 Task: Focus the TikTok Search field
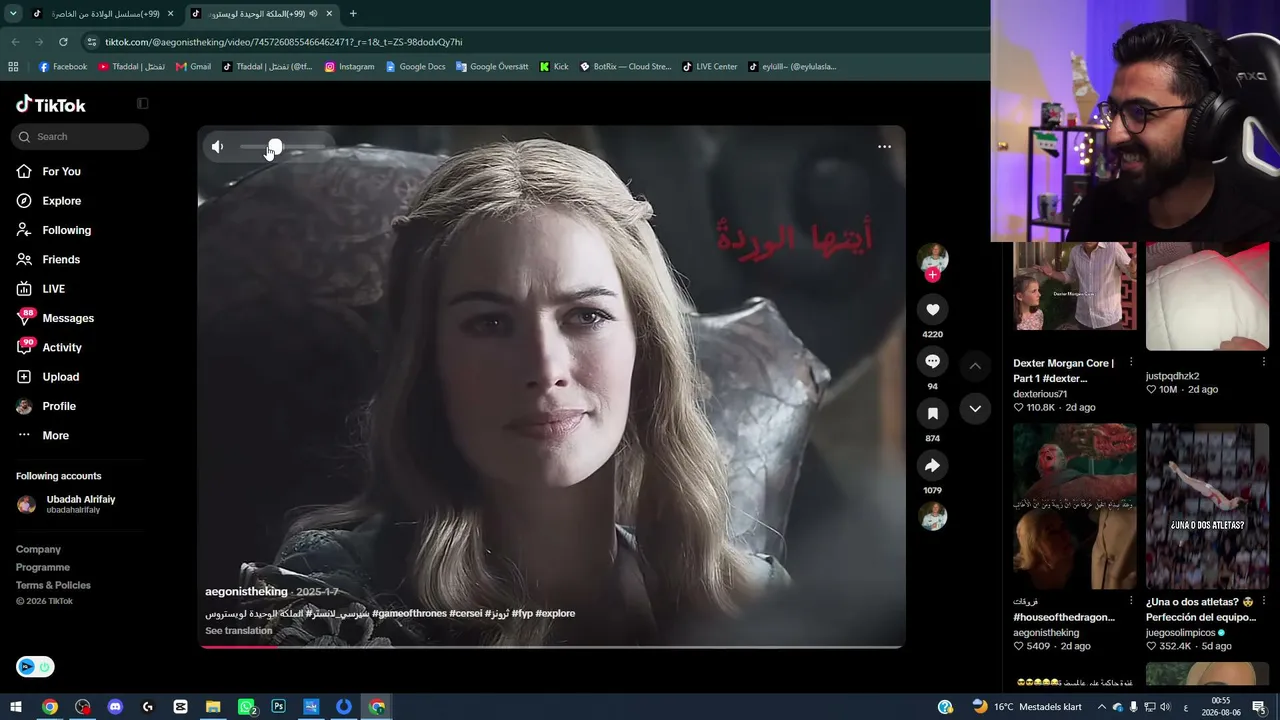pos(80,137)
